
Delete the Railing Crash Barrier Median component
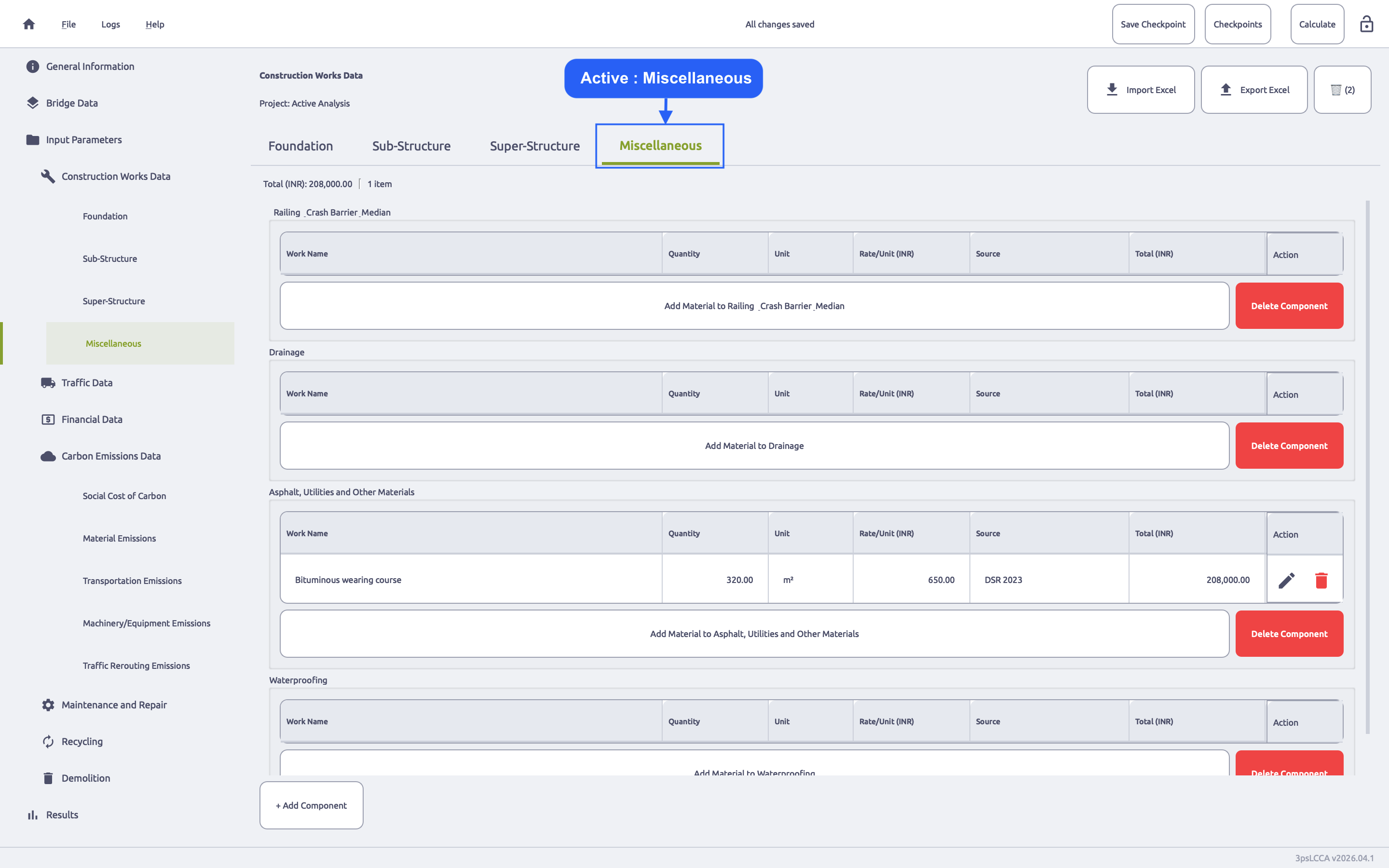[x=1289, y=306]
